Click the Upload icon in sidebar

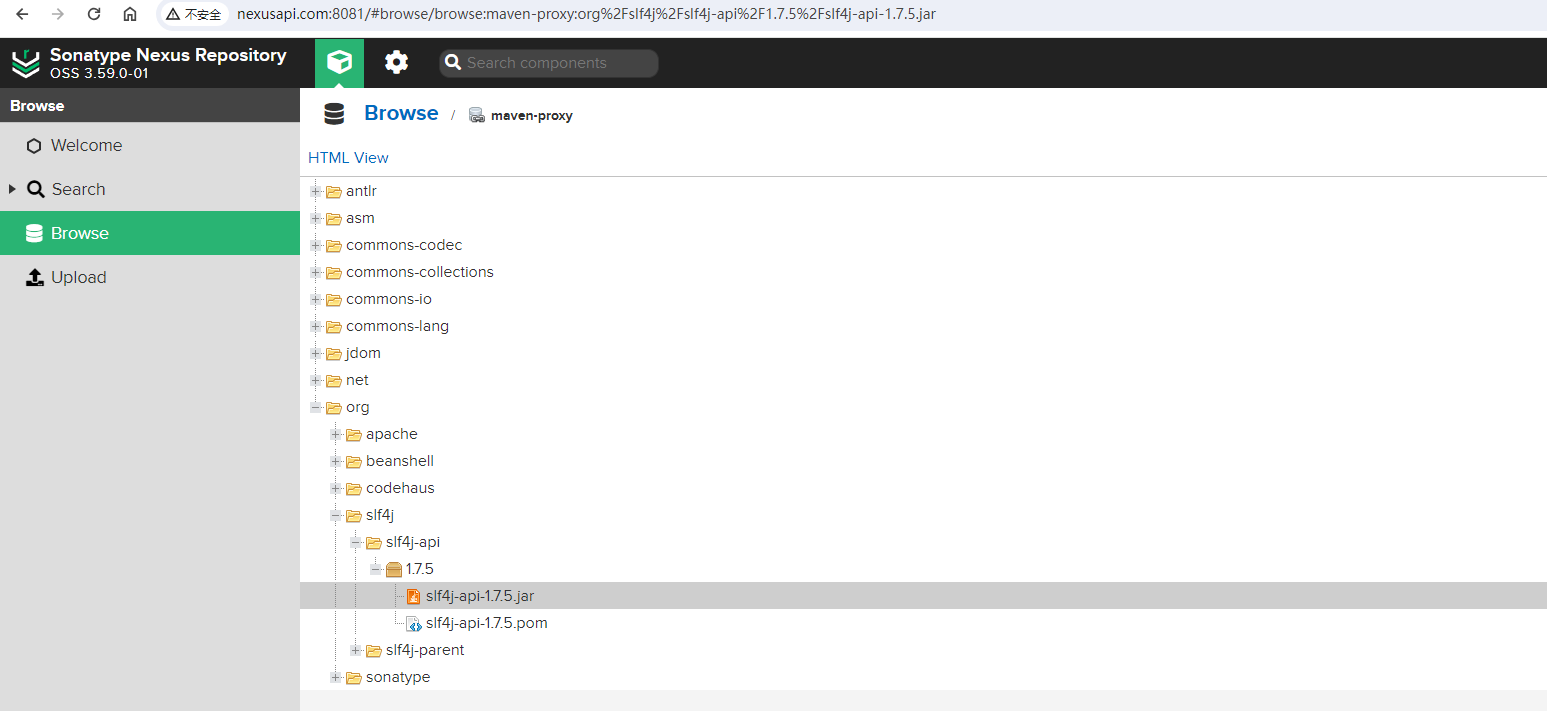click(34, 277)
